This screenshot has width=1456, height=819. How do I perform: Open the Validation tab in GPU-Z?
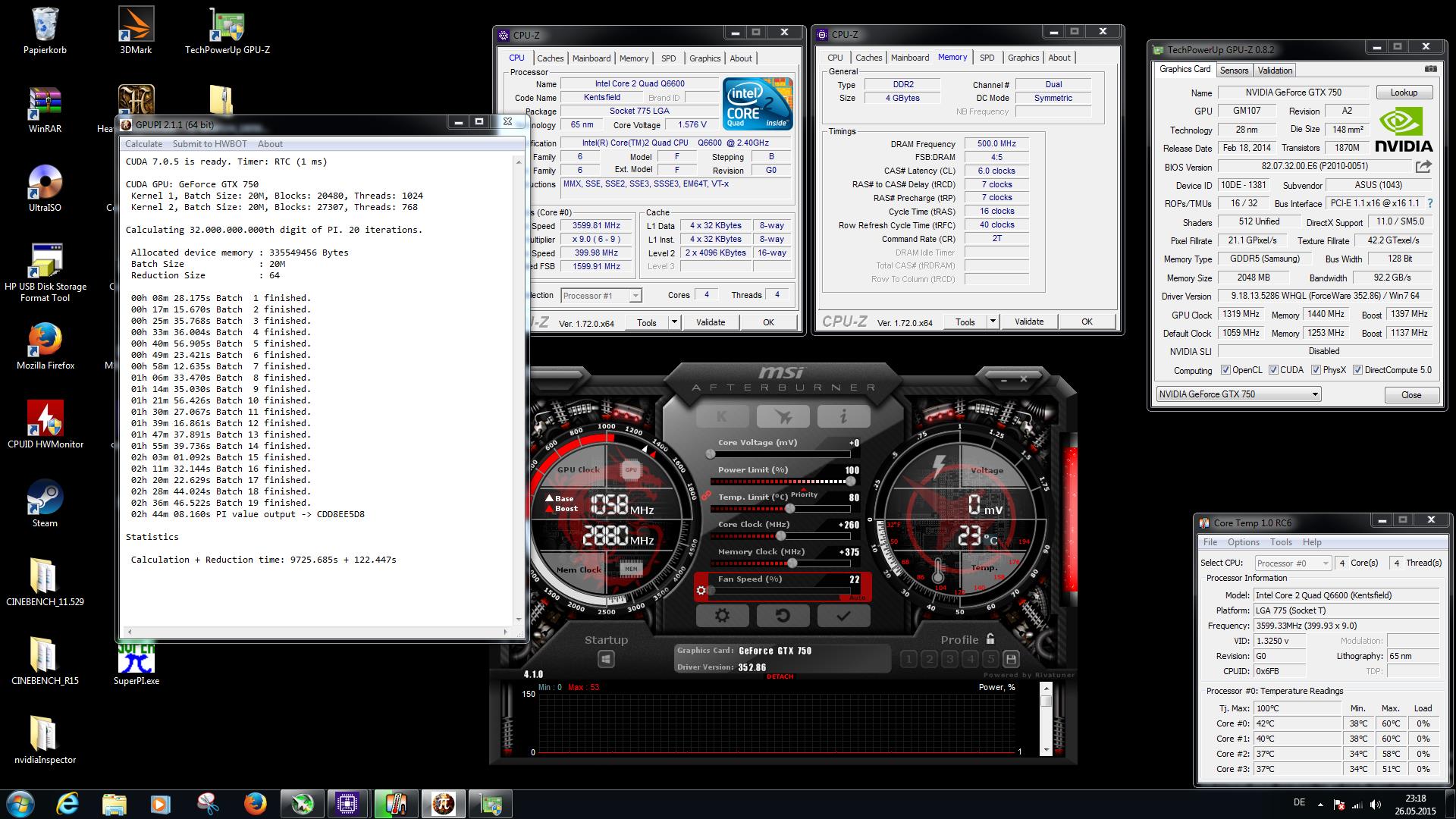click(x=1275, y=71)
